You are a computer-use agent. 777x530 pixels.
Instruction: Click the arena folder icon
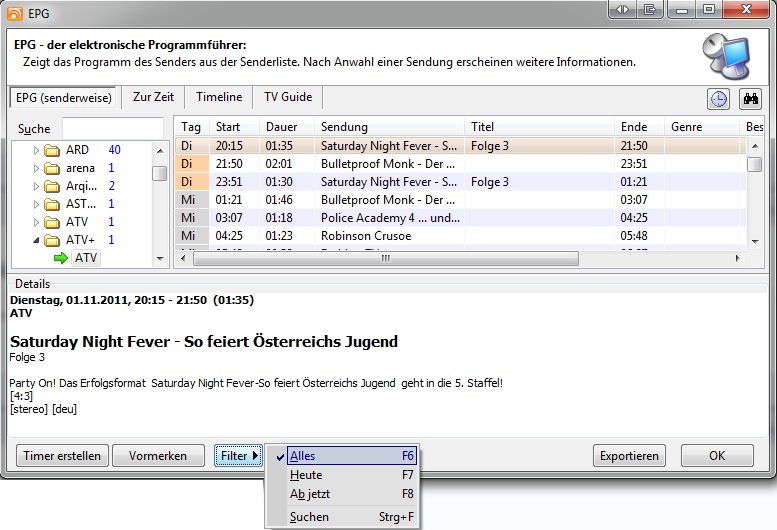[52, 168]
